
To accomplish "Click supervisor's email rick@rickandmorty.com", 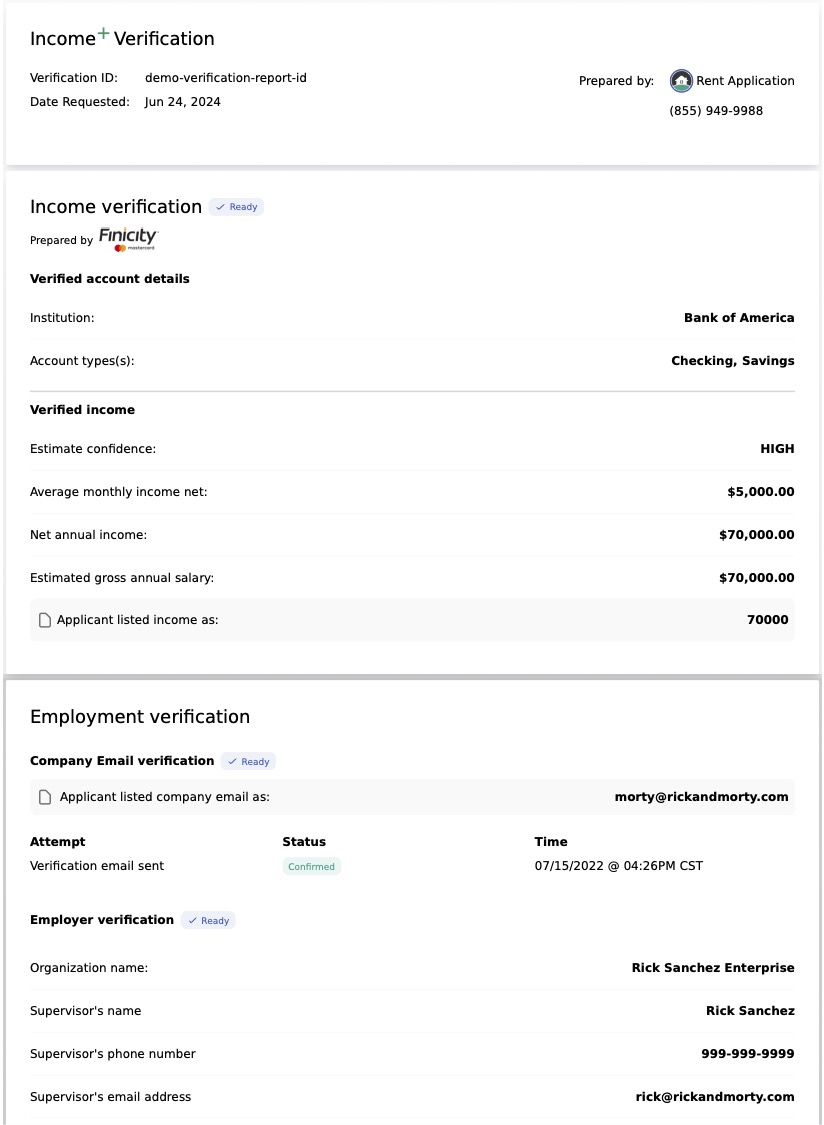I will point(715,1097).
